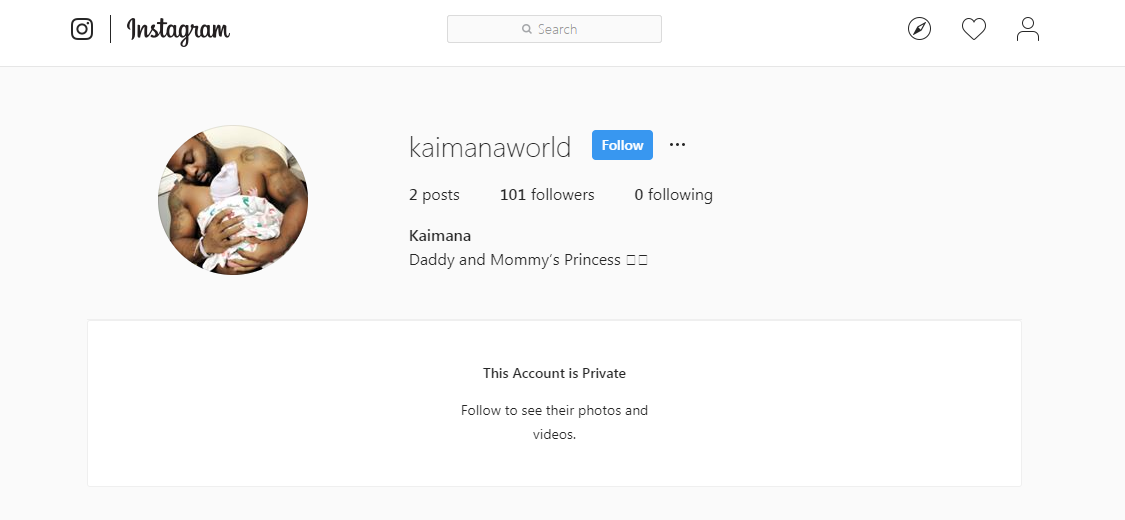Click the magnifier icon in search box
This screenshot has width=1125, height=520.
coord(527,29)
